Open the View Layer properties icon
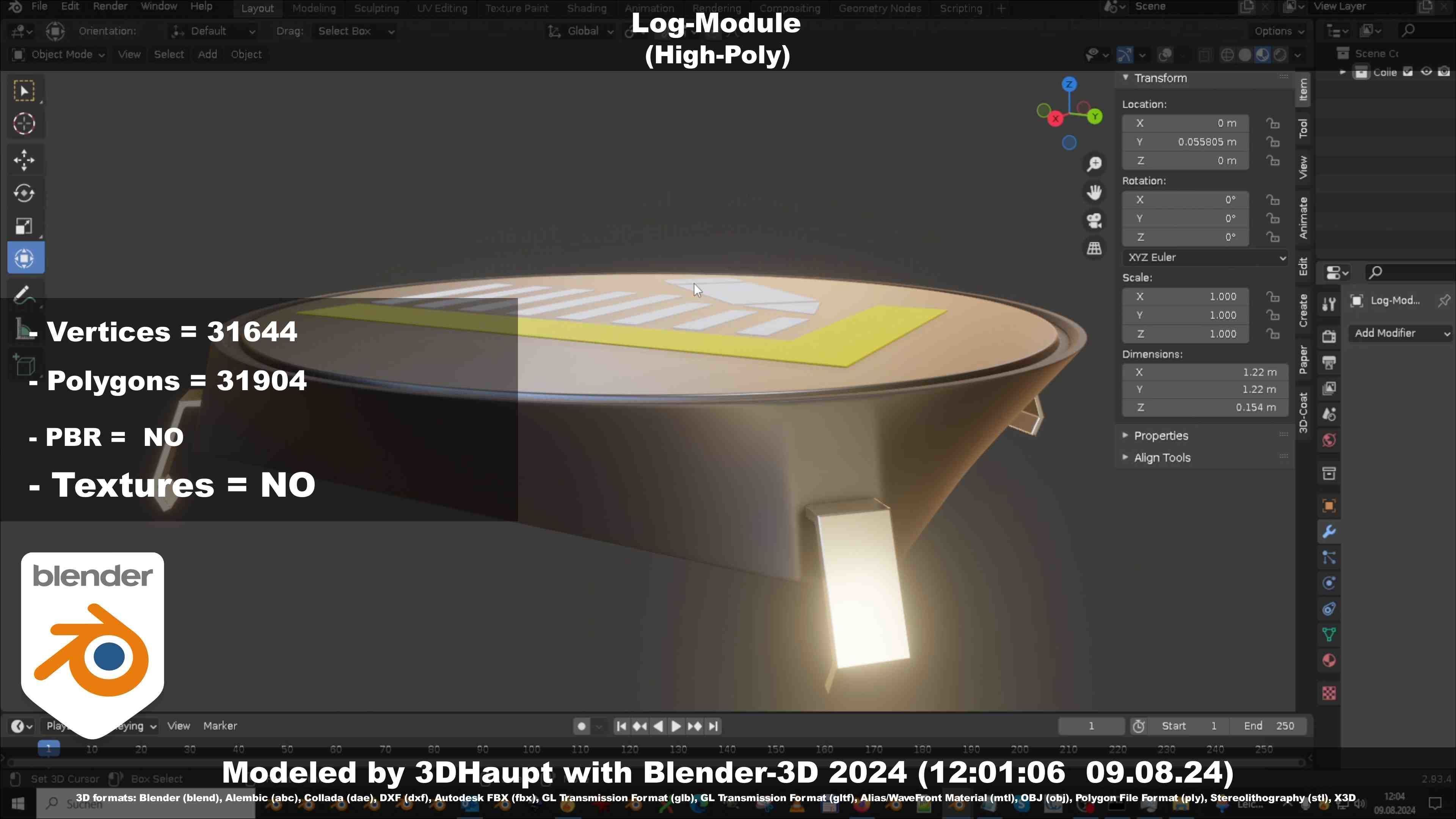Image resolution: width=1456 pixels, height=819 pixels. pos(1329,388)
